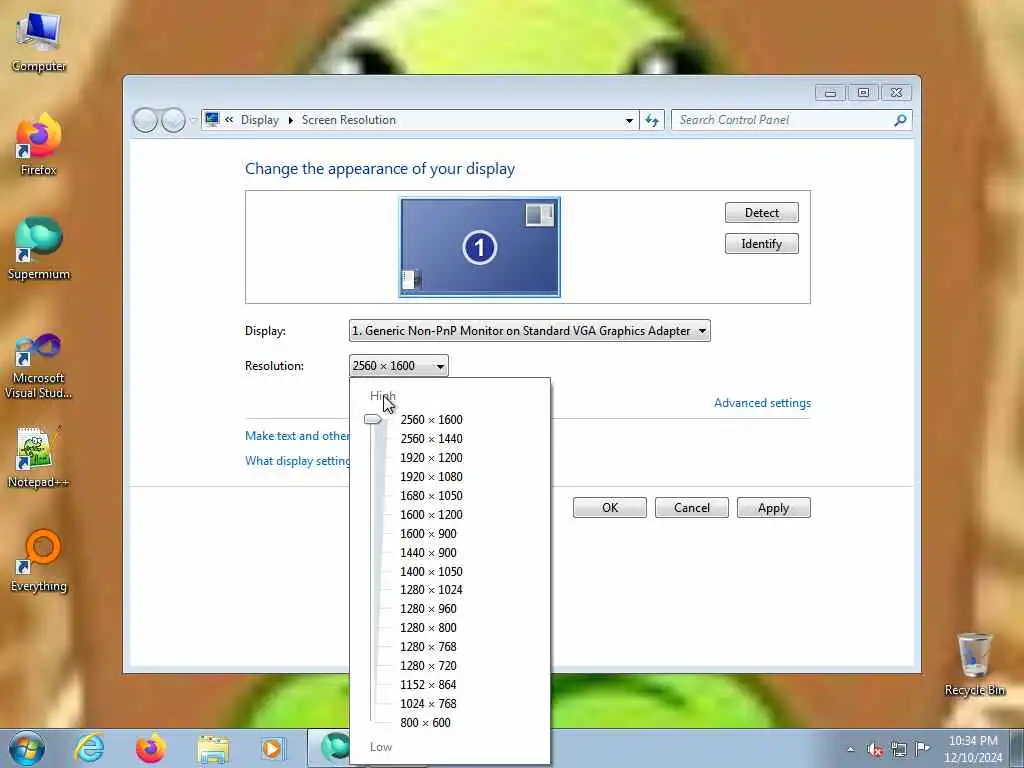Select 1280 × 1024 resolution
Viewport: 1024px width, 768px height.
tap(431, 590)
